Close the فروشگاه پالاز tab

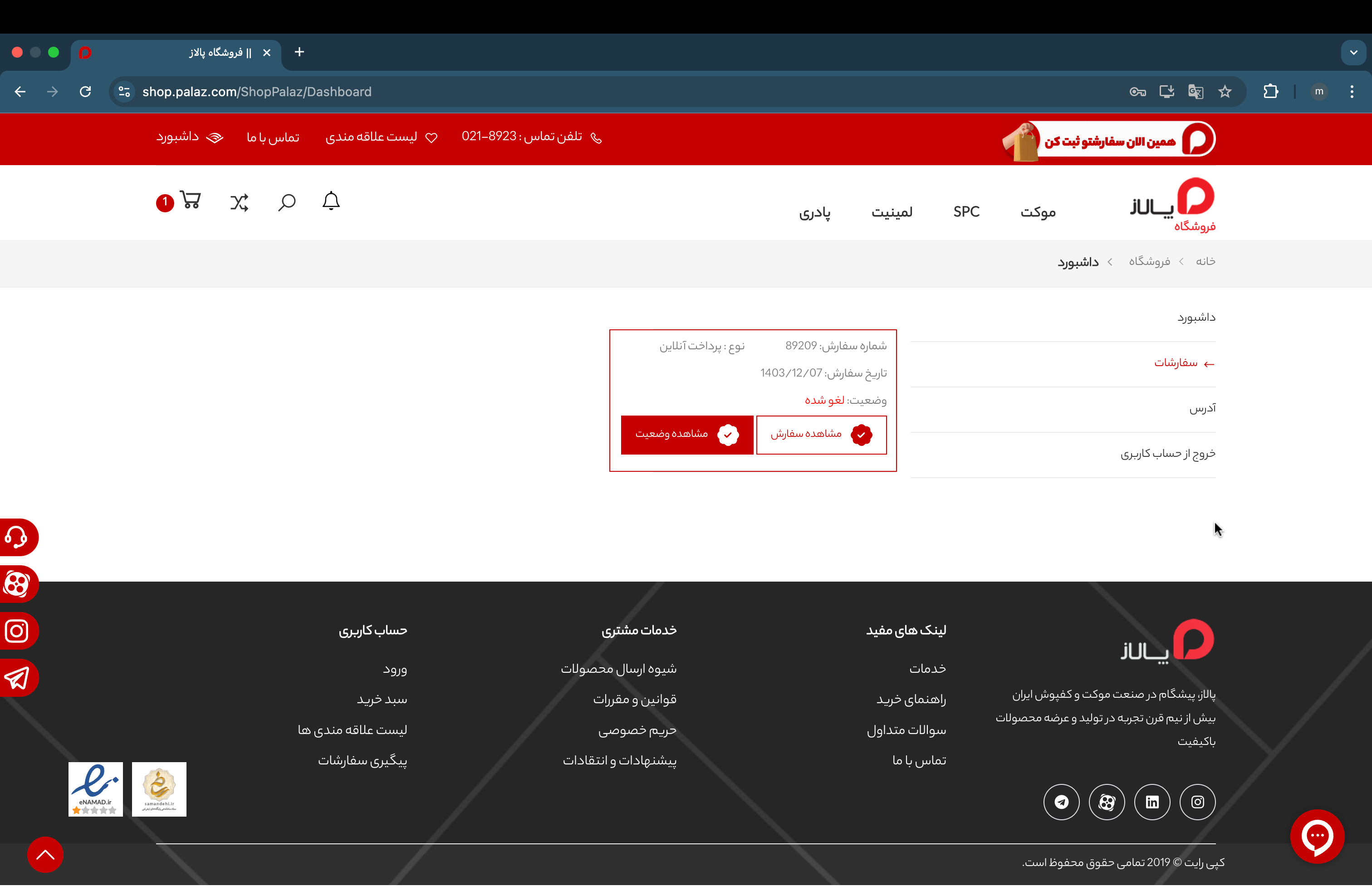pyautogui.click(x=267, y=53)
